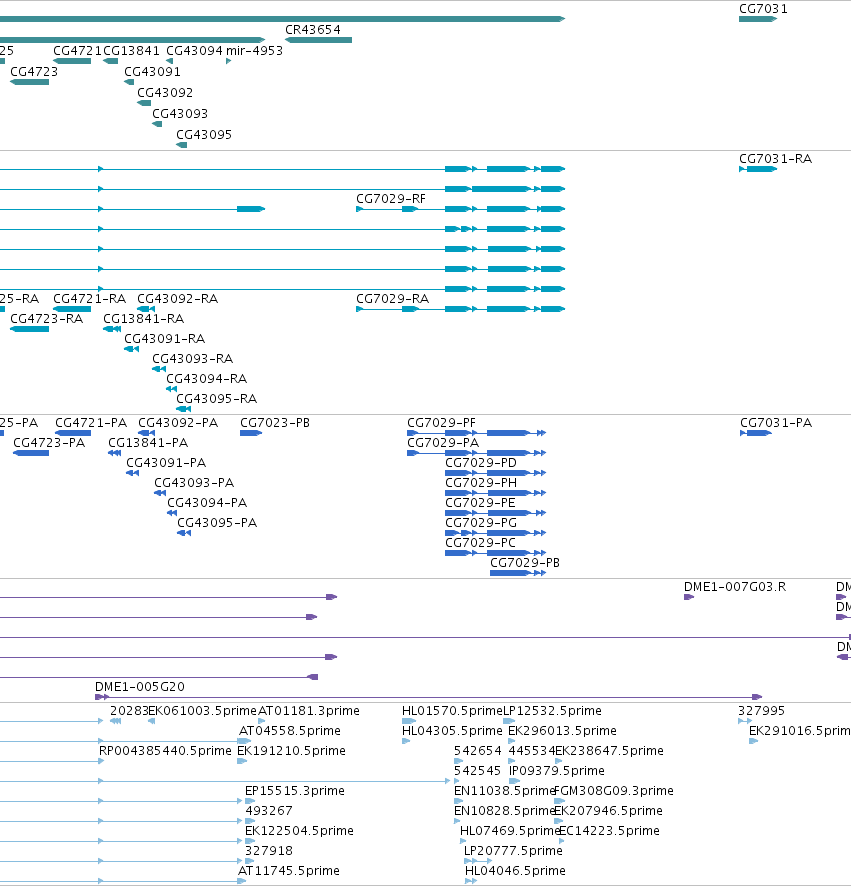Select the CG43091-PA protein label
851x886 pixels.
(166, 463)
